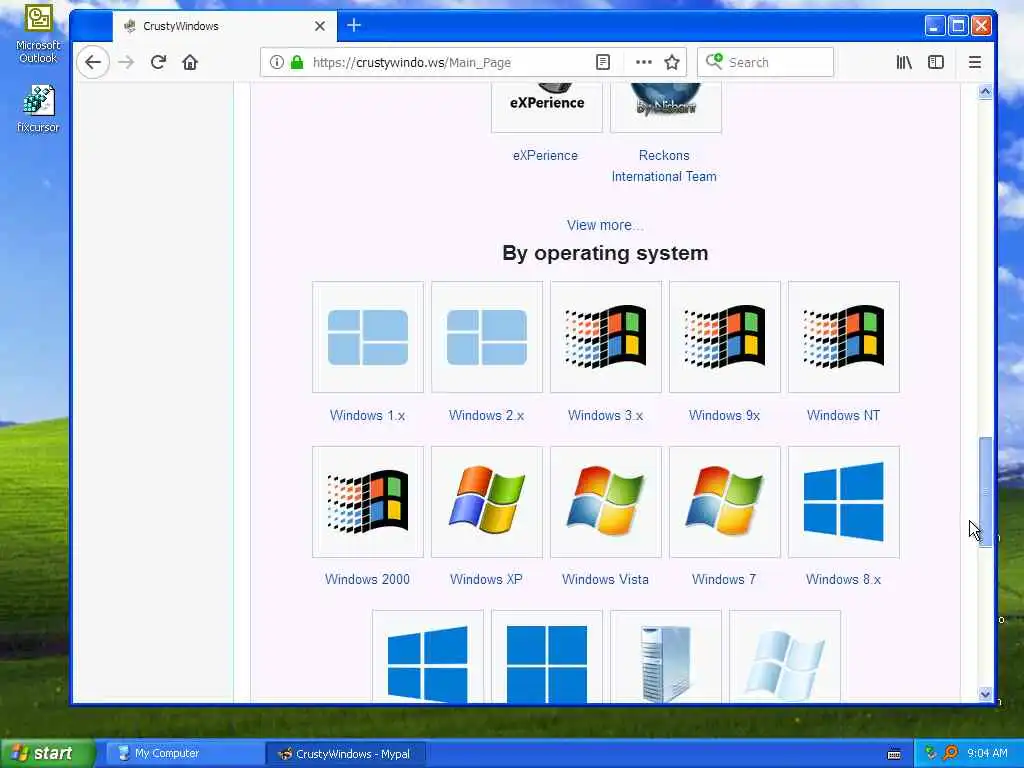Click the keyboard icon on taskbar
The image size is (1024, 768).
pos(895,754)
